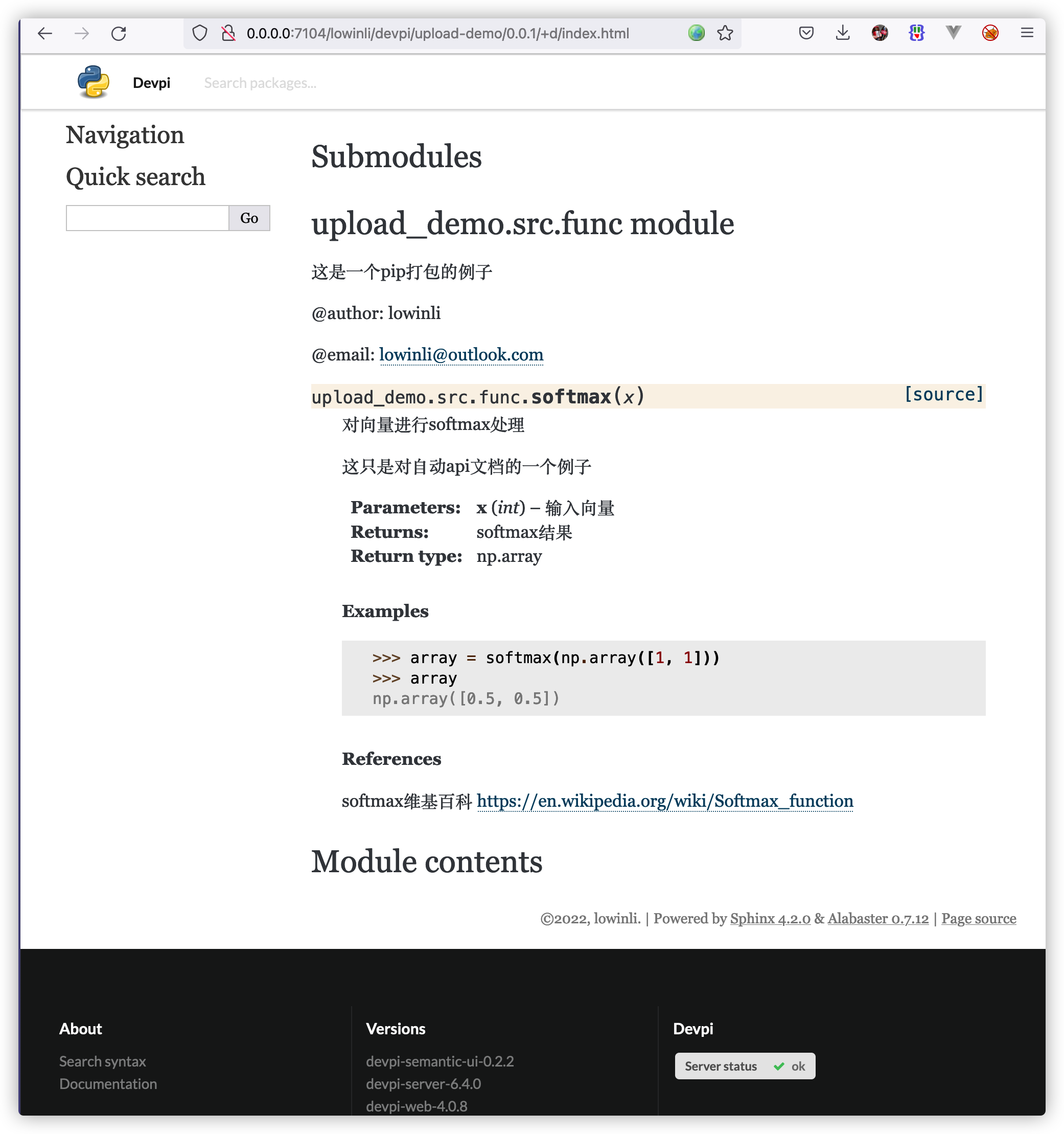
Task: Focus the Search packages field
Action: [260, 83]
